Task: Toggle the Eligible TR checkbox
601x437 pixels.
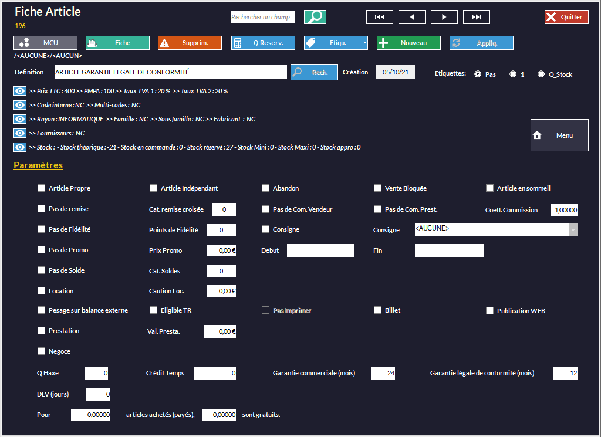Action: tap(153, 310)
